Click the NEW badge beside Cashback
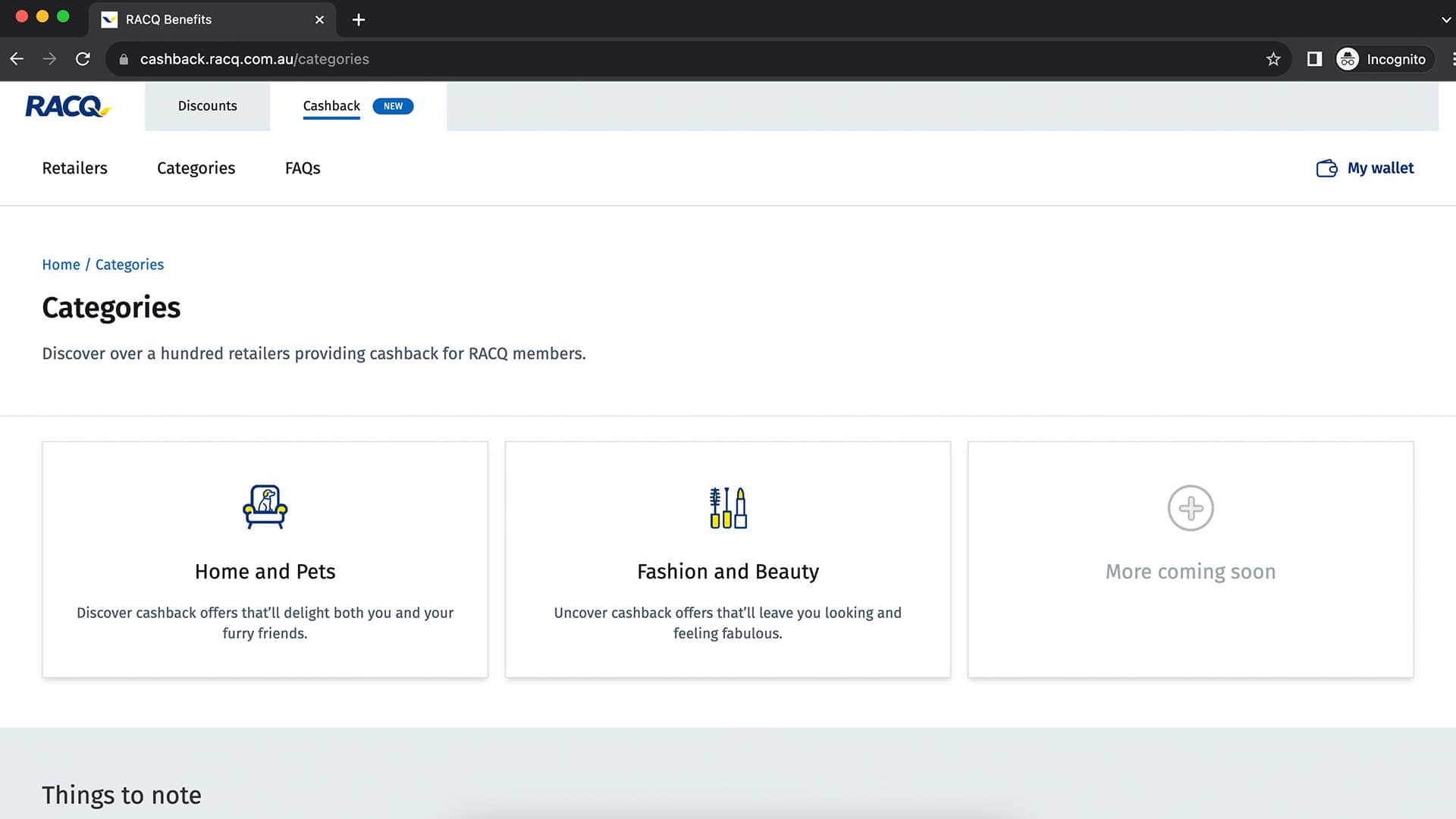 tap(393, 106)
